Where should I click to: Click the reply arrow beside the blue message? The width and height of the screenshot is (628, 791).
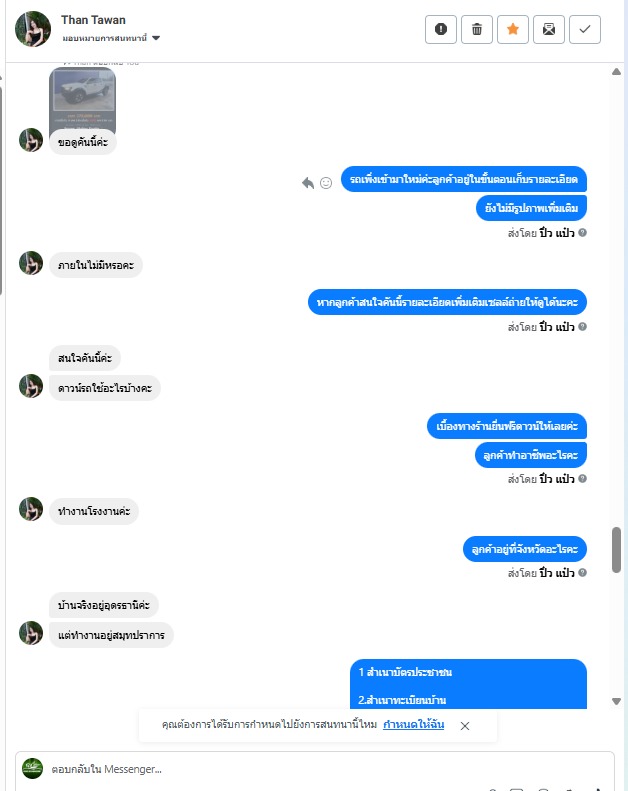click(x=308, y=183)
